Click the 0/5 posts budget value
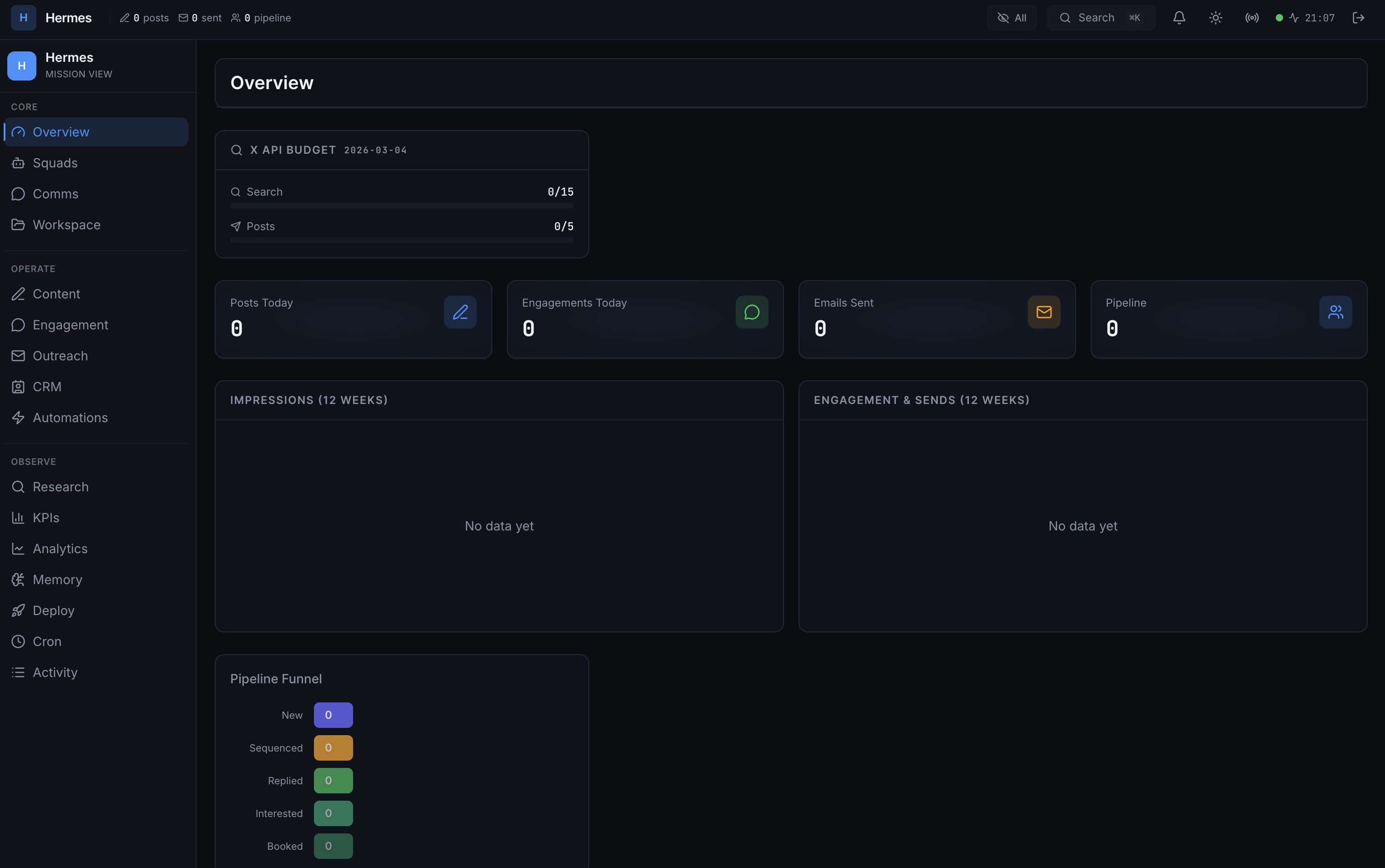This screenshot has width=1385, height=868. pos(564,226)
